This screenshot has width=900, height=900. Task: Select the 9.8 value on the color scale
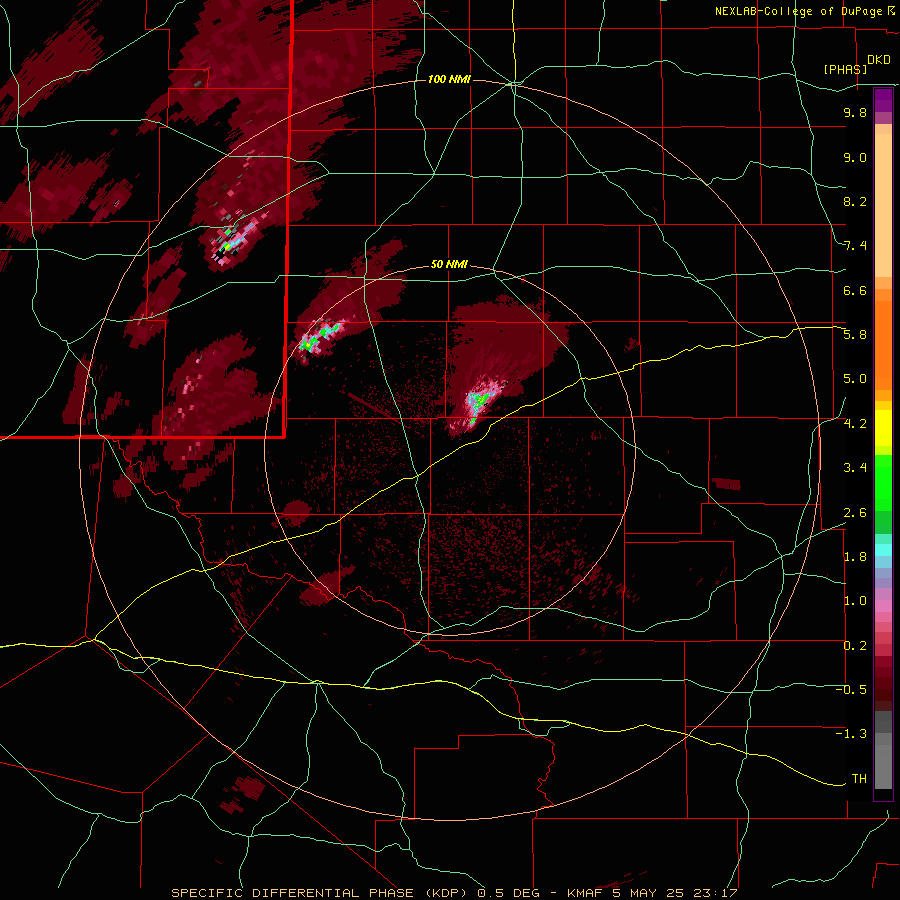coord(855,112)
